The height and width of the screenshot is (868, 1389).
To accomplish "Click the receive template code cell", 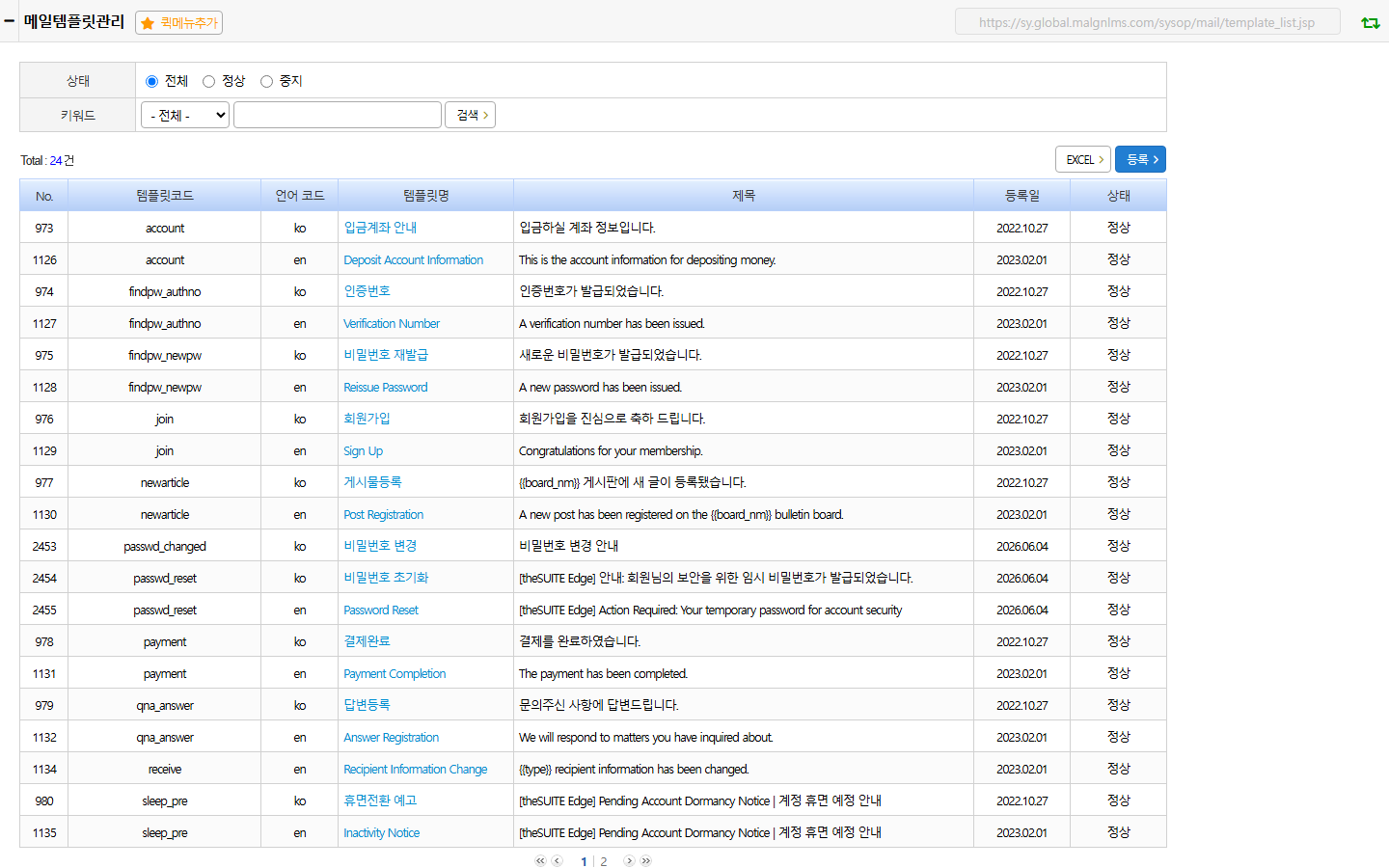I will 165,769.
